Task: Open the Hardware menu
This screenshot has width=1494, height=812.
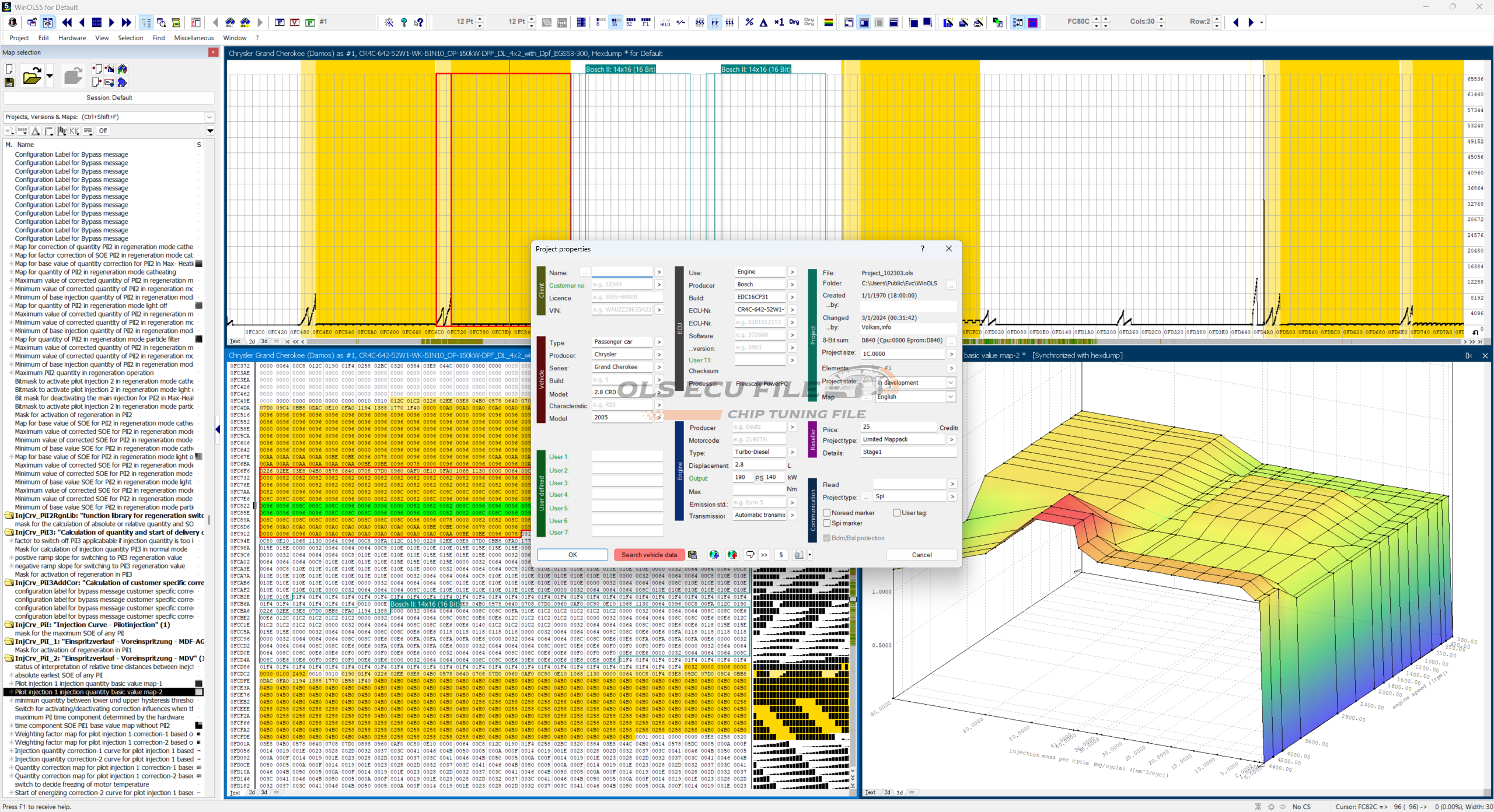Action: click(x=72, y=38)
